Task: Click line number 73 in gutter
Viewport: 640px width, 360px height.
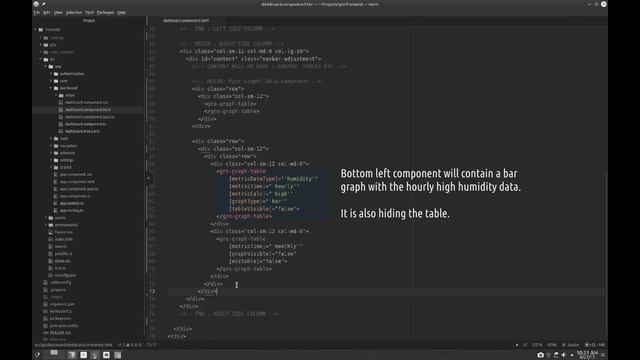Action: point(152,291)
